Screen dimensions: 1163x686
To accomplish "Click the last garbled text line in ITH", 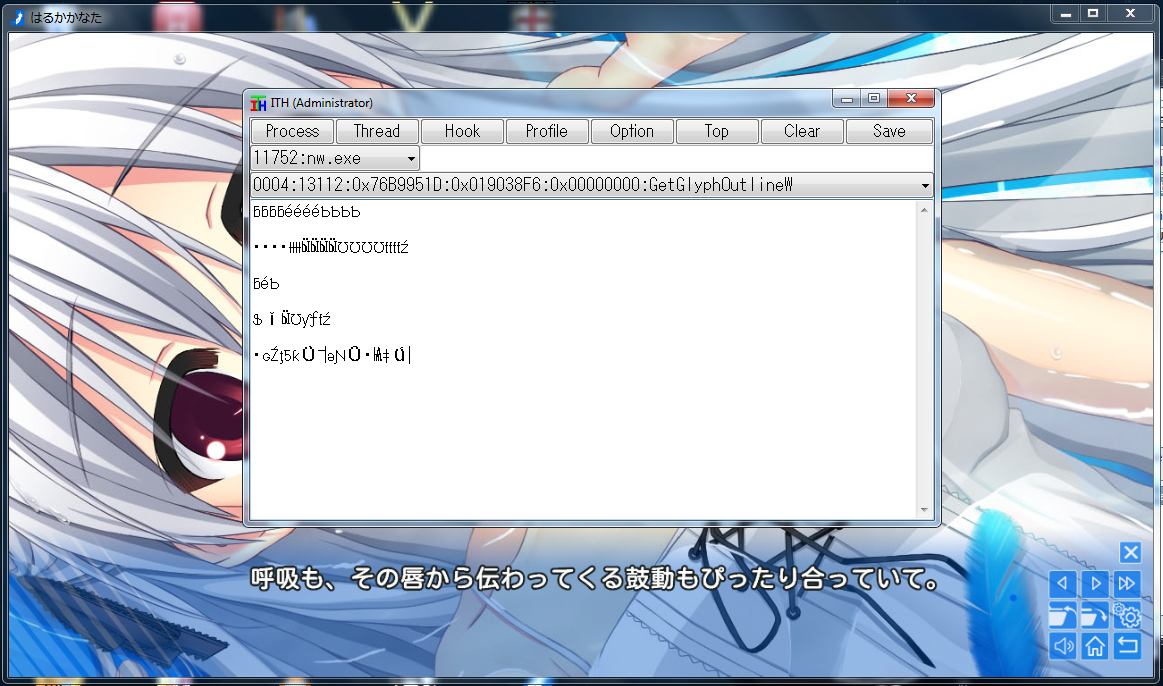I will click(332, 355).
